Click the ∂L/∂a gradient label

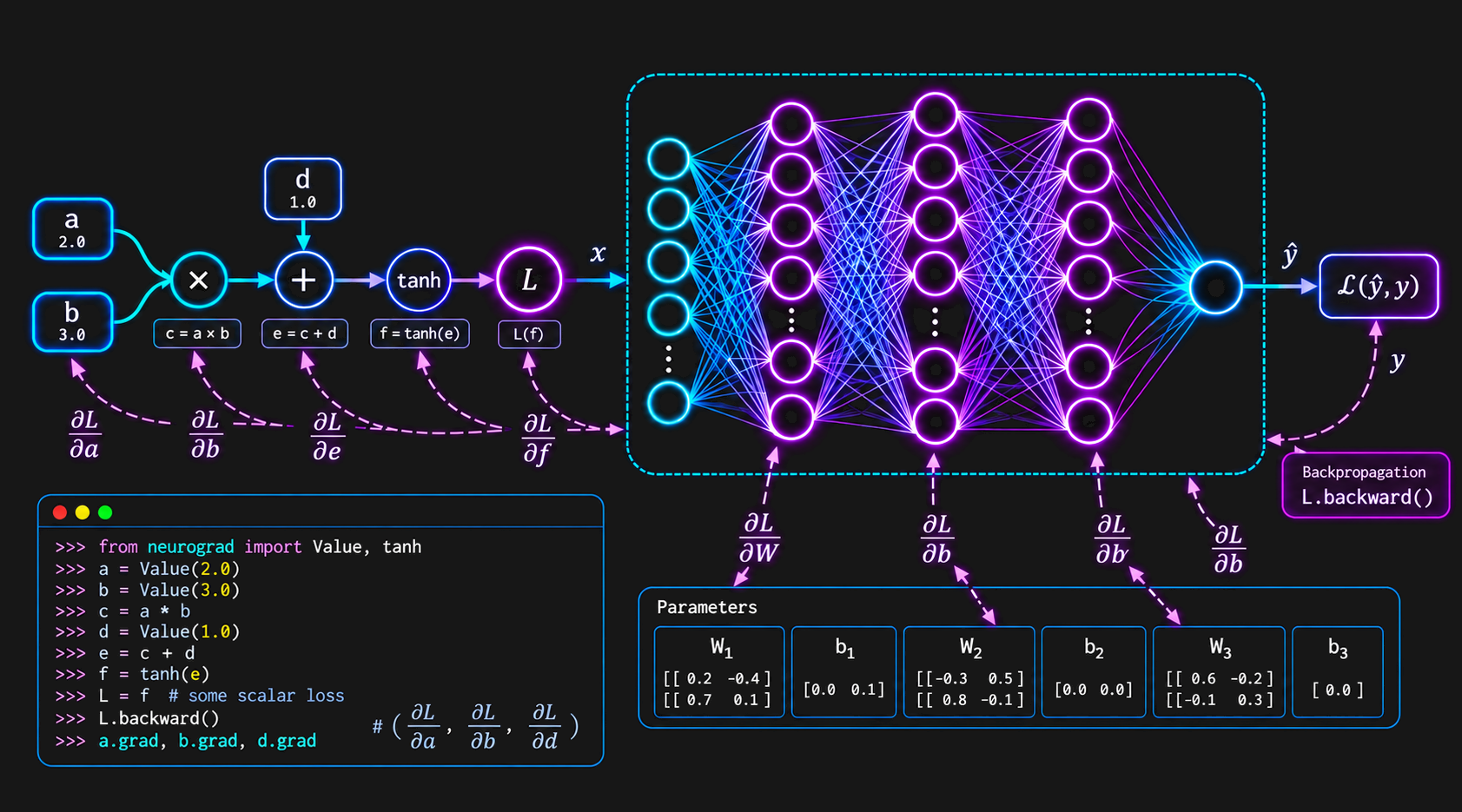(x=84, y=434)
